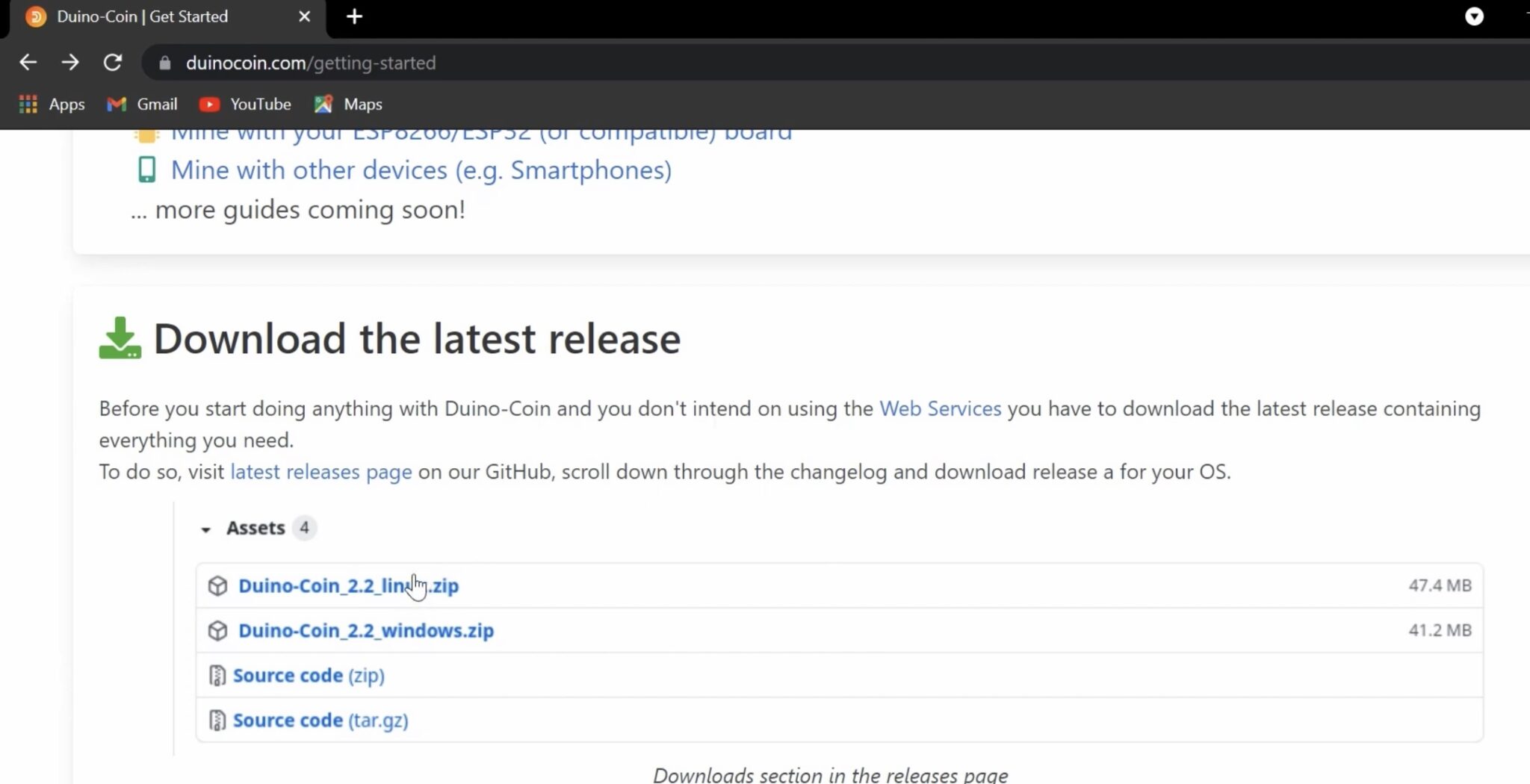This screenshot has height=784, width=1530.
Task: Reload the Duino-Coin page
Action: [113, 63]
